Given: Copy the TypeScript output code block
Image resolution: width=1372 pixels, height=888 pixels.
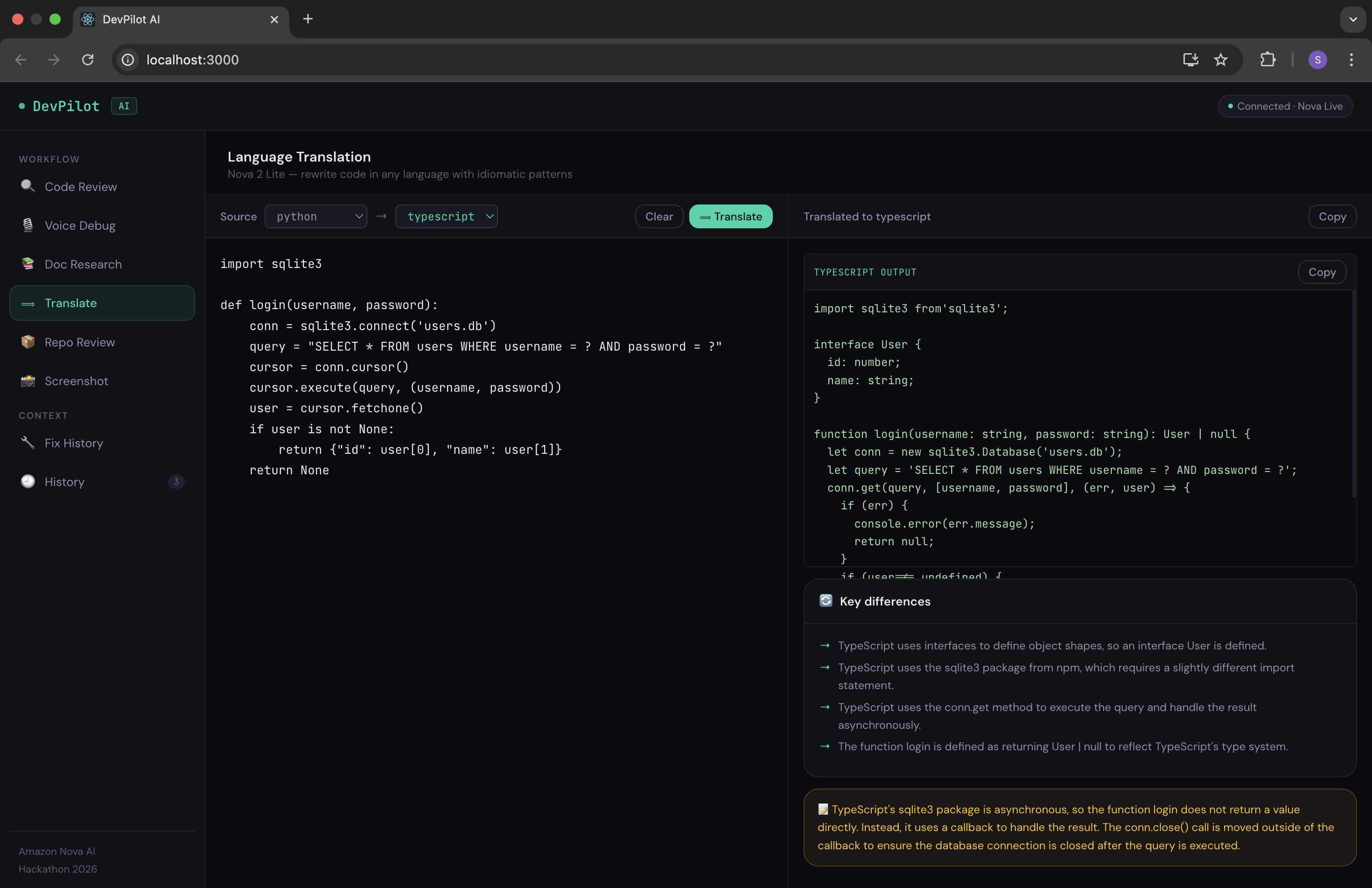Looking at the screenshot, I should pyautogui.click(x=1321, y=272).
